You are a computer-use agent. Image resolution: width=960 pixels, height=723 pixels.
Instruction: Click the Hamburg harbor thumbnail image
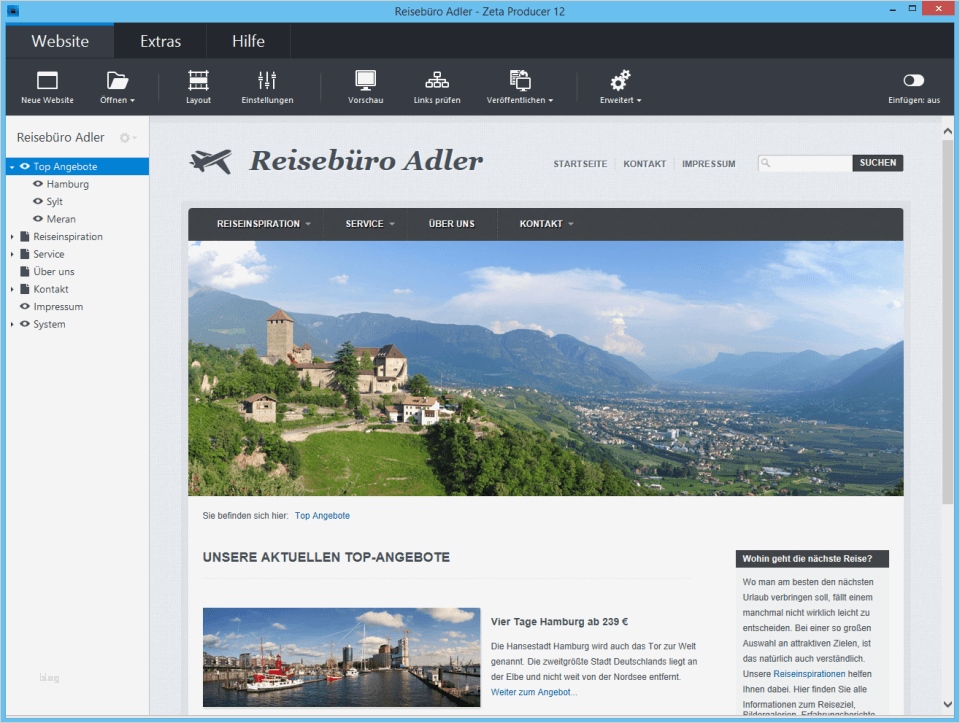coord(341,657)
